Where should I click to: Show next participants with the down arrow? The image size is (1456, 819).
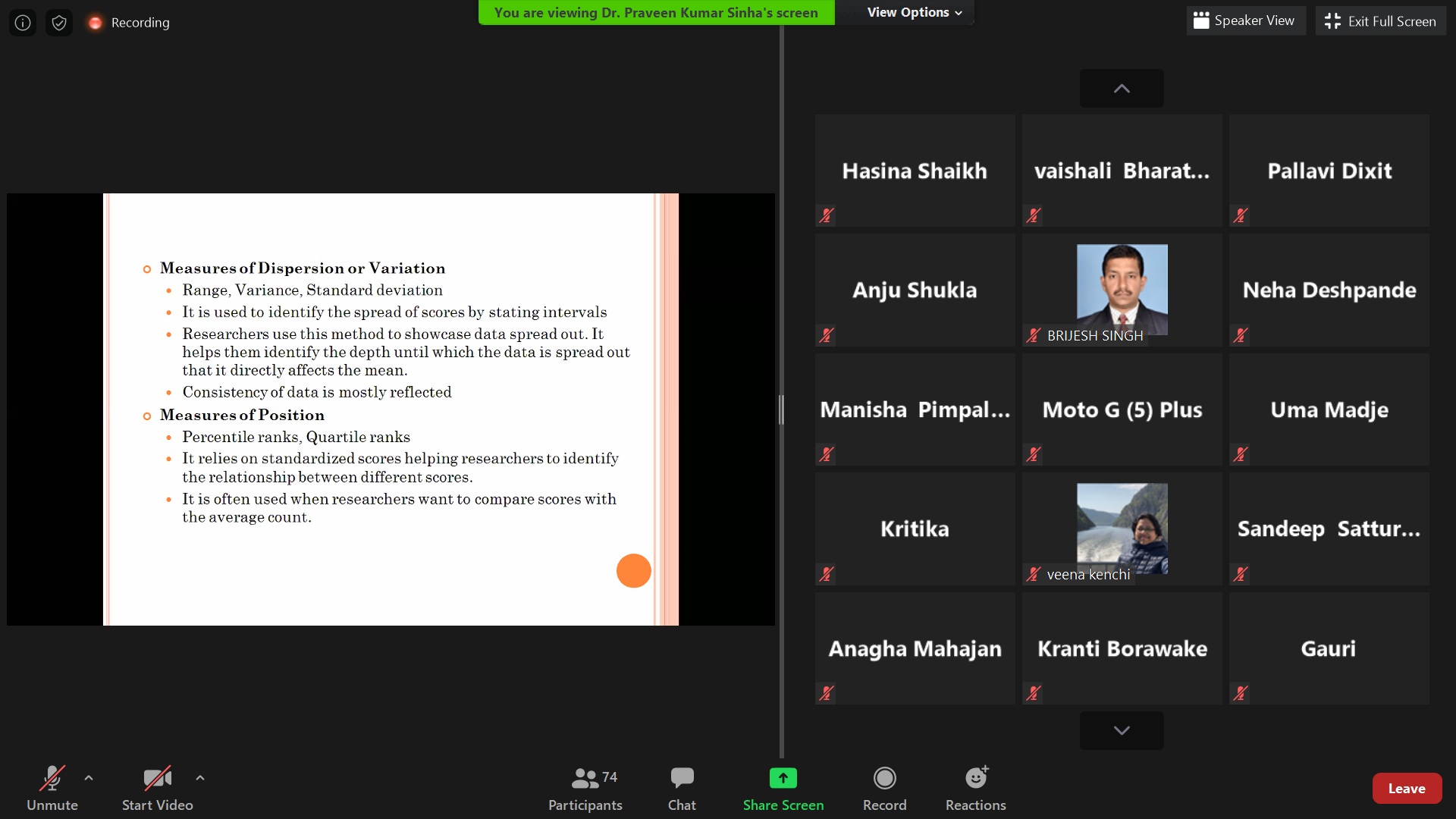point(1121,730)
